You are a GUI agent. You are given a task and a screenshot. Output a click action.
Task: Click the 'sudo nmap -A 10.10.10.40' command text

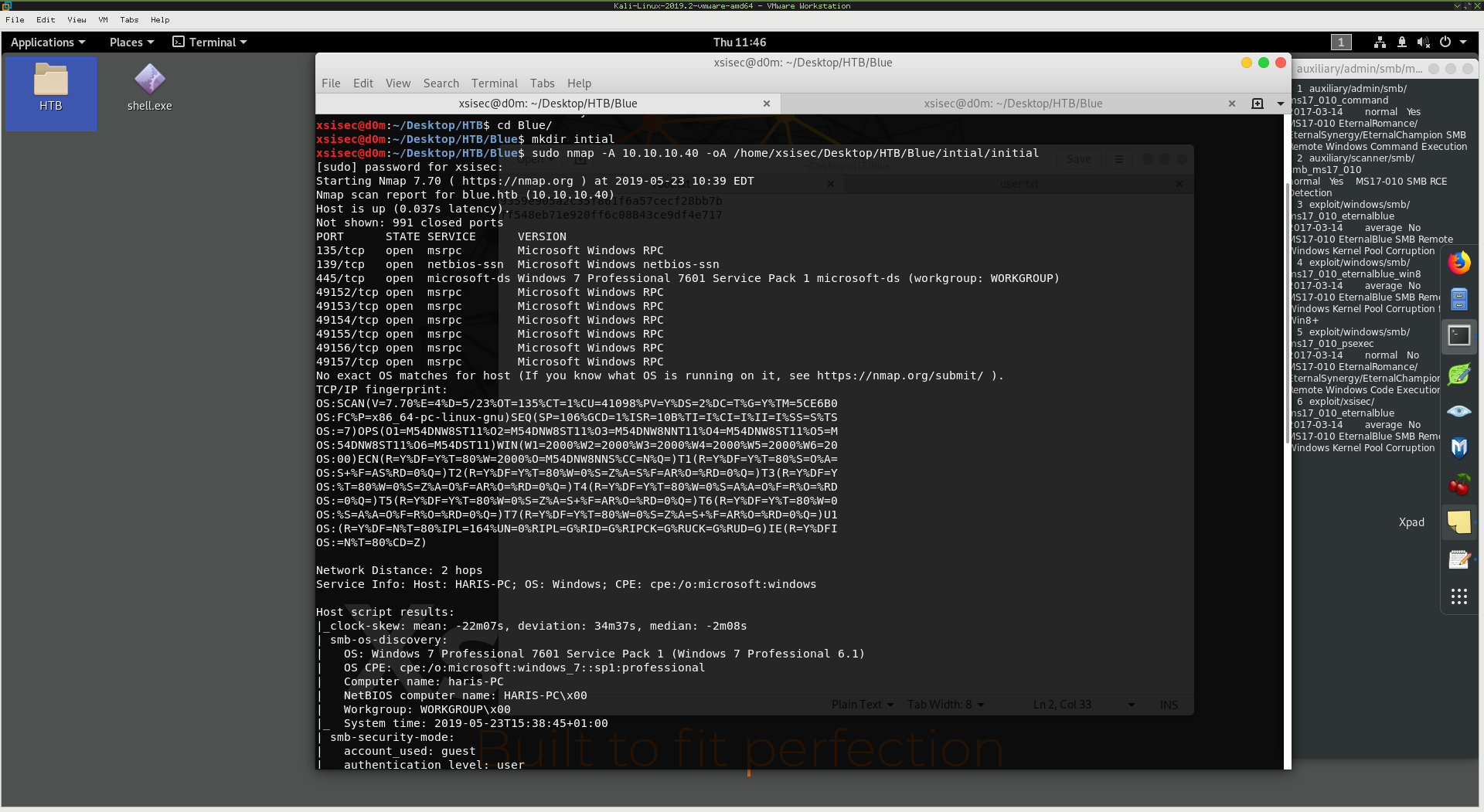(615, 153)
